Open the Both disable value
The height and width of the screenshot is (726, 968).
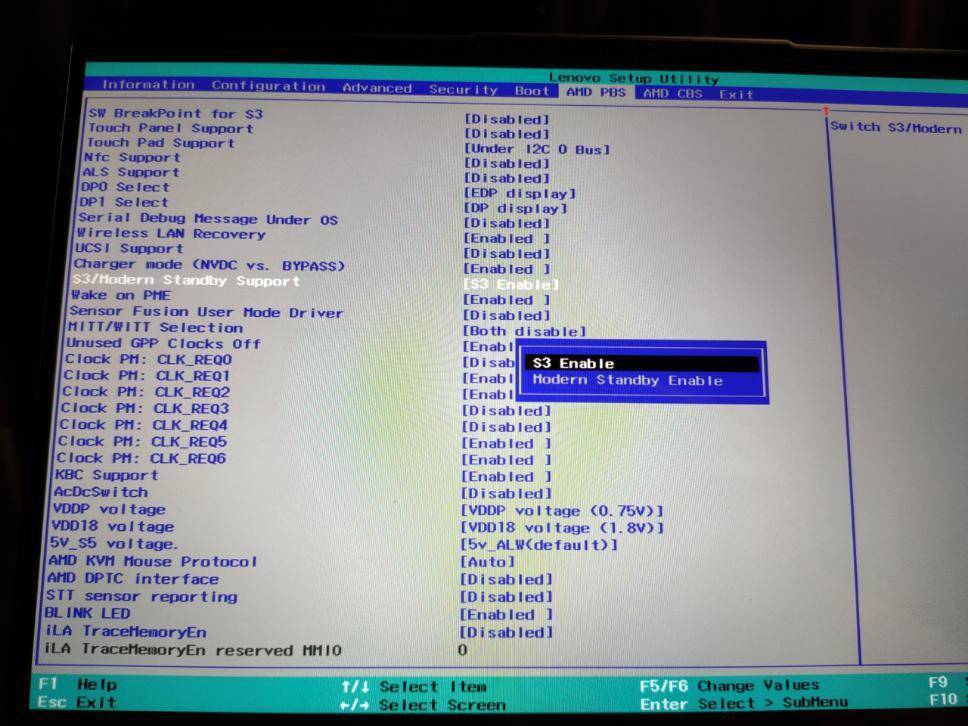pyautogui.click(x=524, y=331)
